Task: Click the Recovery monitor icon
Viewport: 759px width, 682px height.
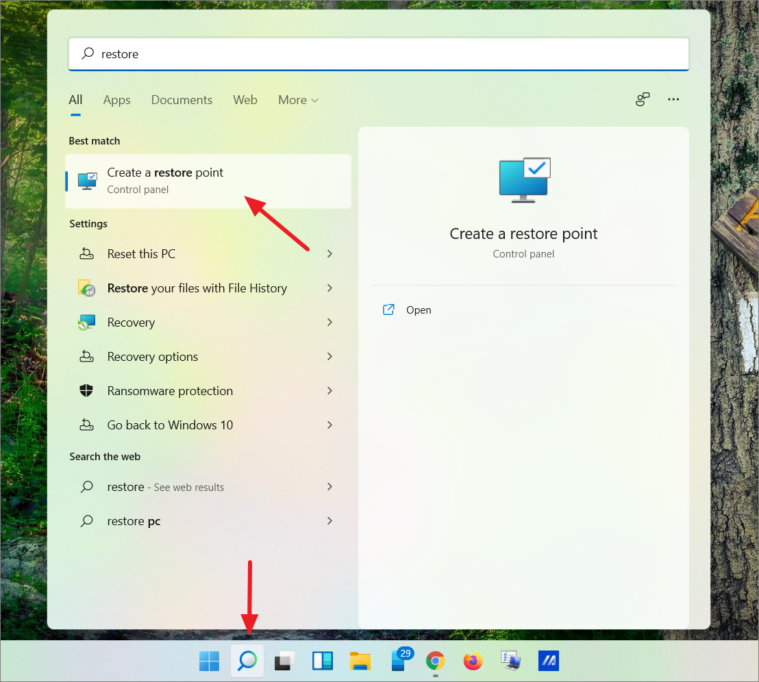Action: tap(87, 322)
